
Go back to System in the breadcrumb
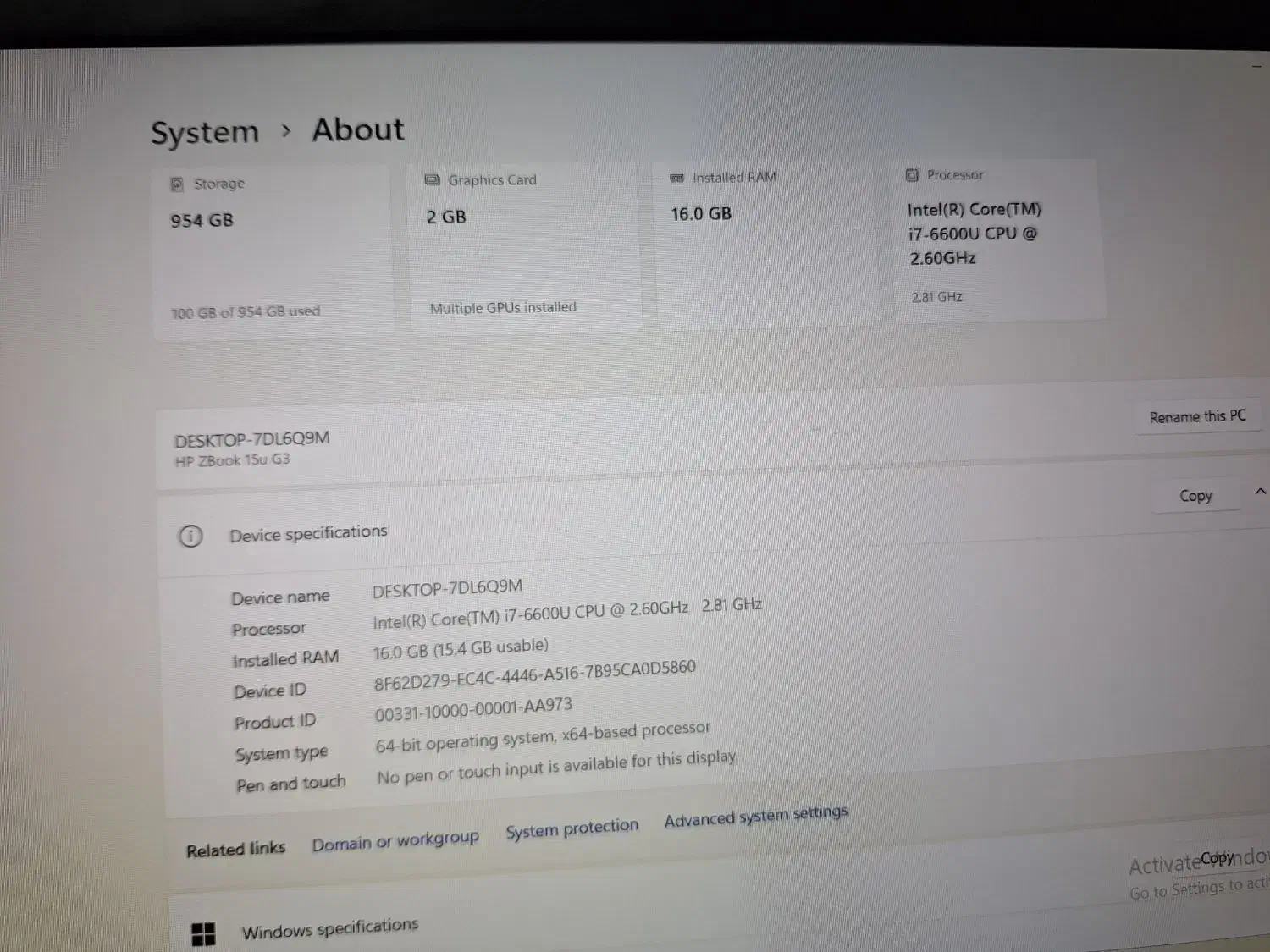click(x=205, y=133)
